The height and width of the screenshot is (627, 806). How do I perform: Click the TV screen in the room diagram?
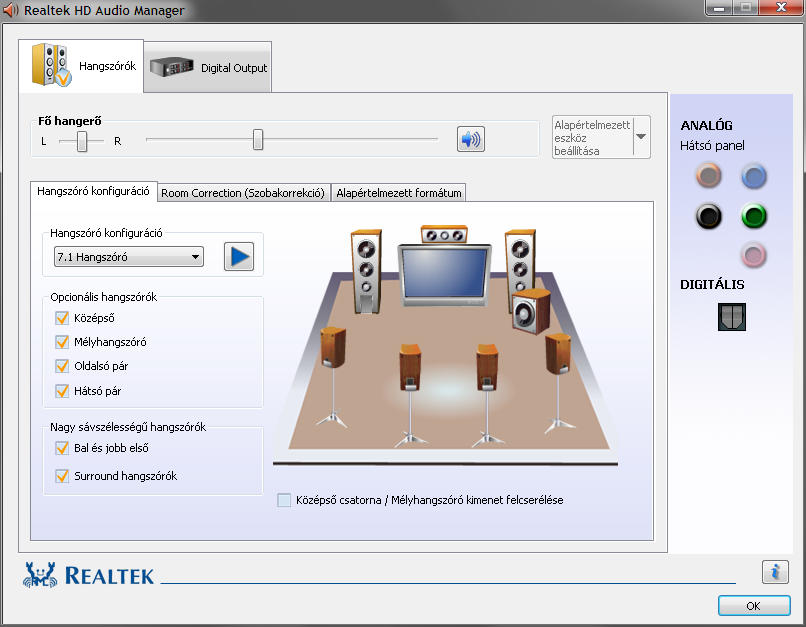(445, 275)
